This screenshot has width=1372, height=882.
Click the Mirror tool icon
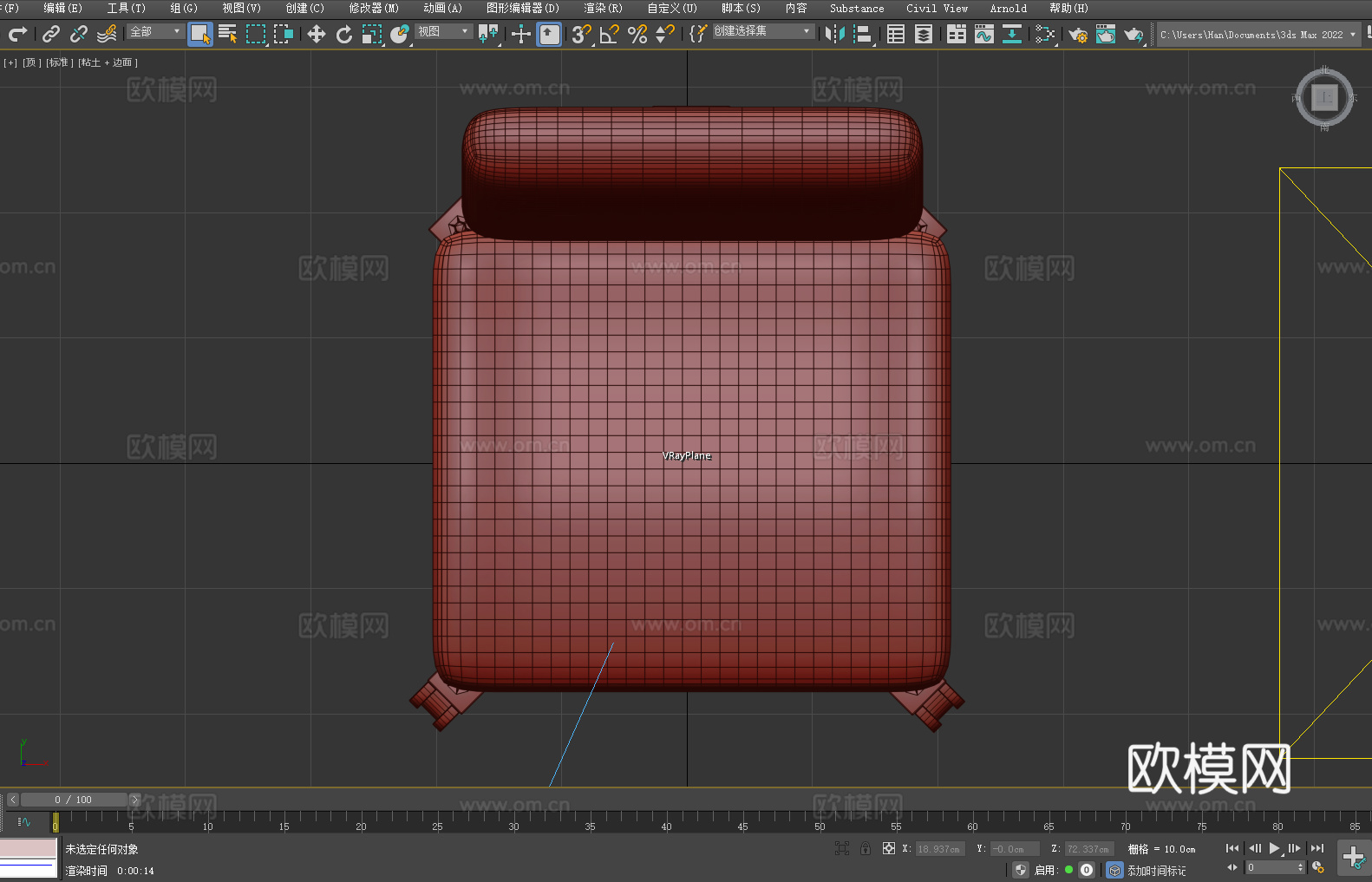835,34
